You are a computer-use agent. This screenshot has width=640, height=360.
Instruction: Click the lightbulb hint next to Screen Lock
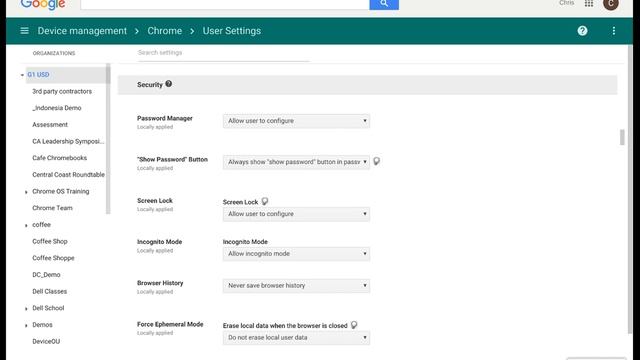(x=265, y=201)
